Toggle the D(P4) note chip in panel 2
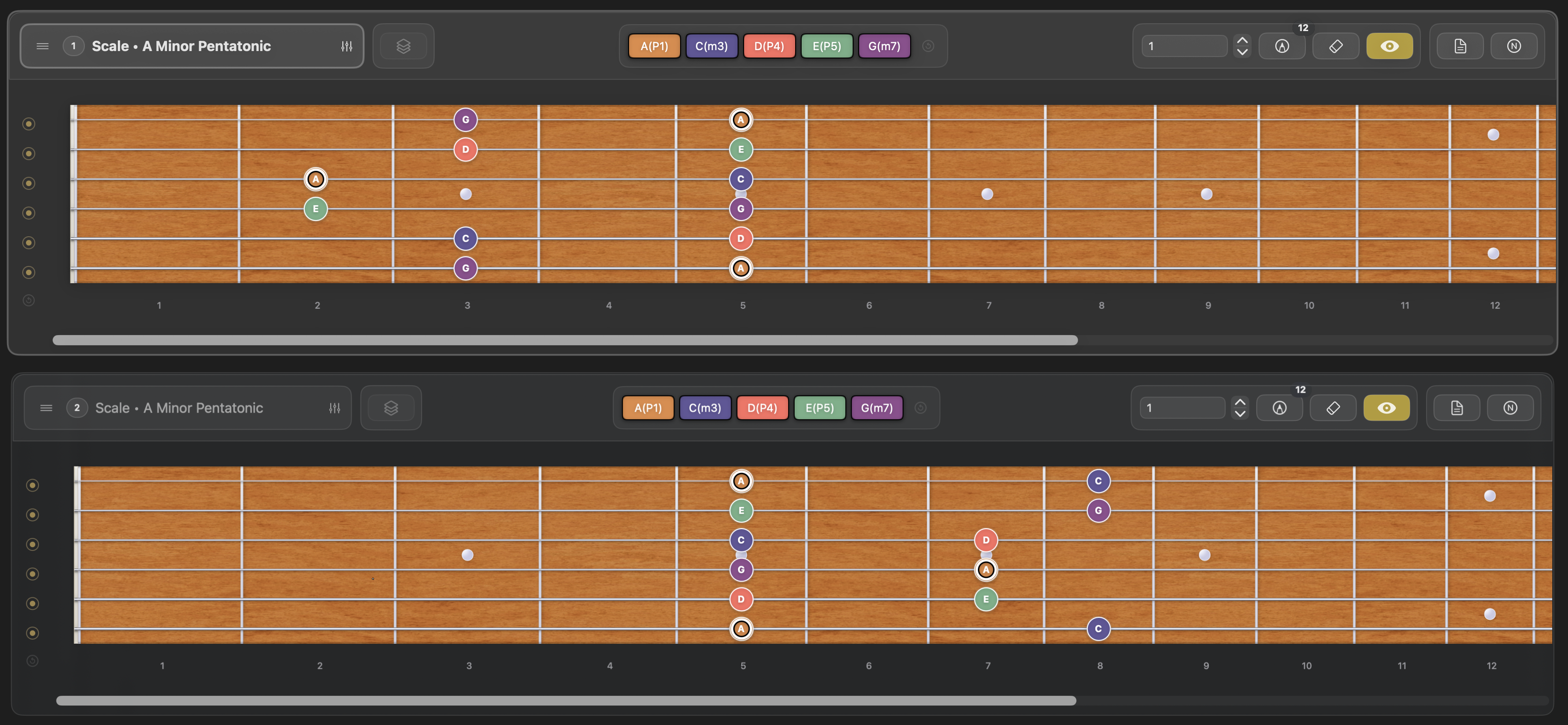The image size is (1568, 725). click(762, 408)
